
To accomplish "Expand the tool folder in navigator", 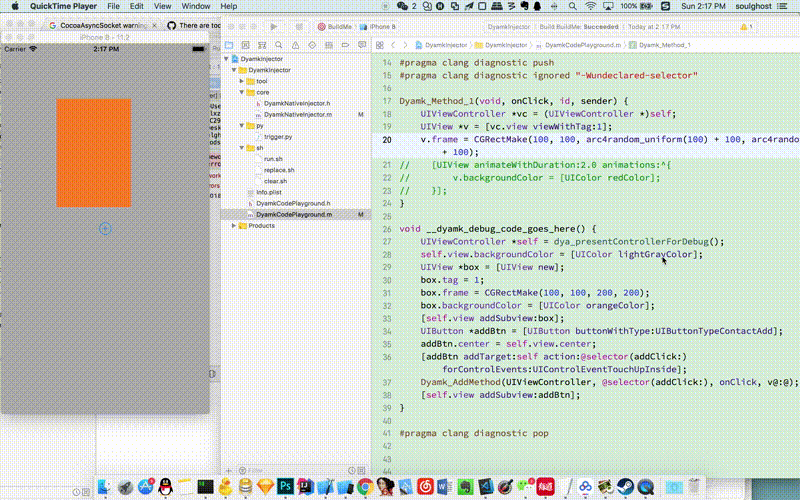I will click(242, 81).
